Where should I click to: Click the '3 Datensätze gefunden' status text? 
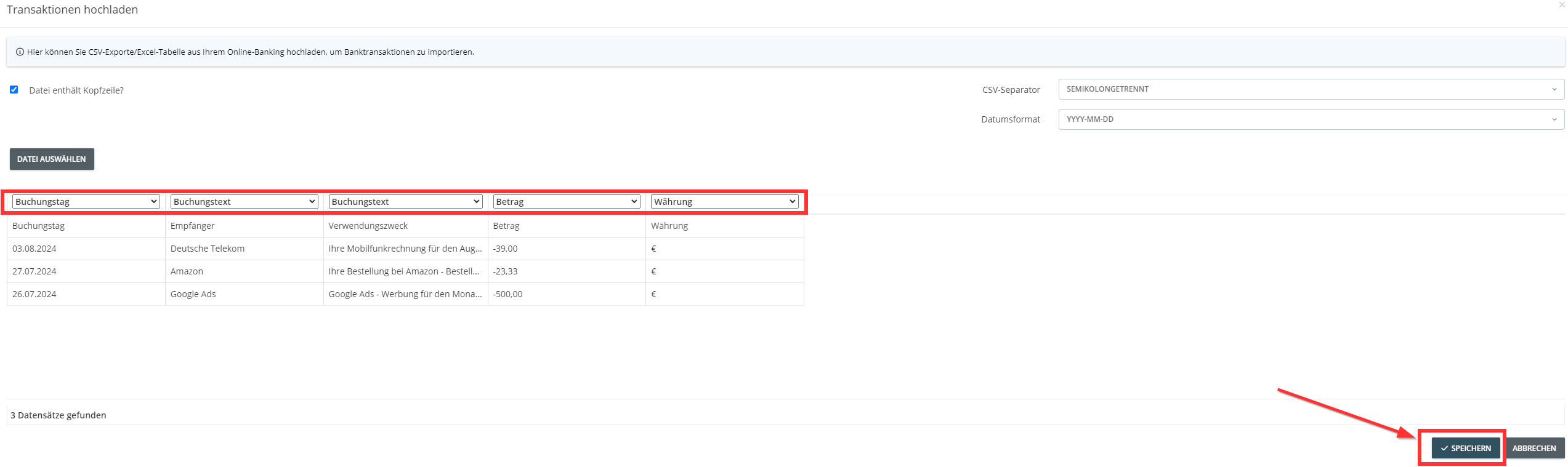coord(59,415)
